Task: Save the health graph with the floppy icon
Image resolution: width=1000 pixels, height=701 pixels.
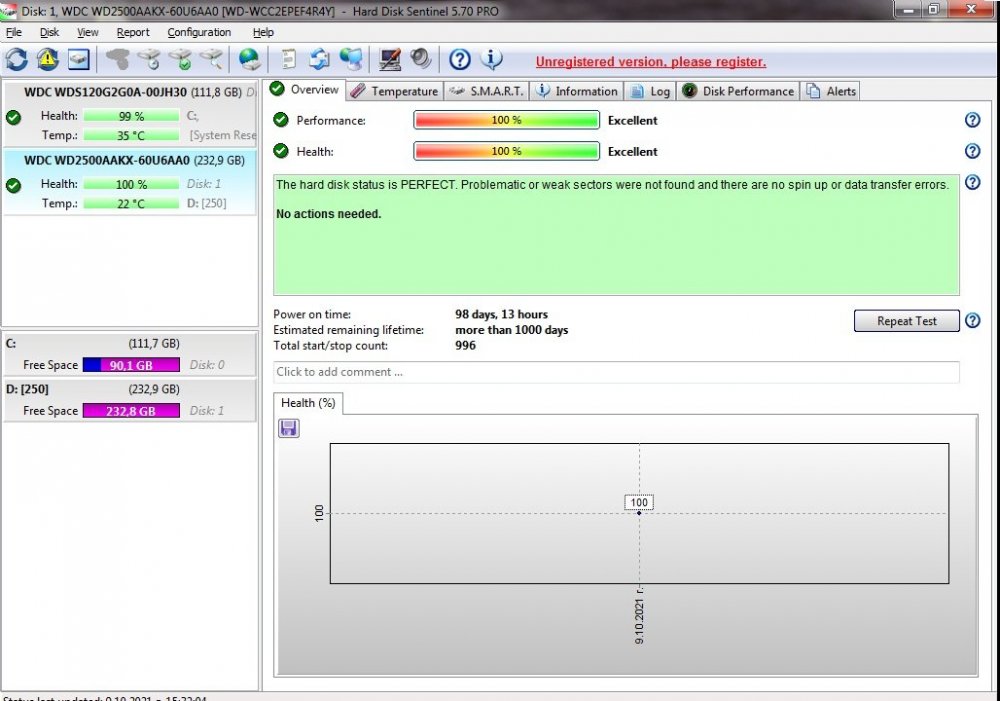Action: 289,428
